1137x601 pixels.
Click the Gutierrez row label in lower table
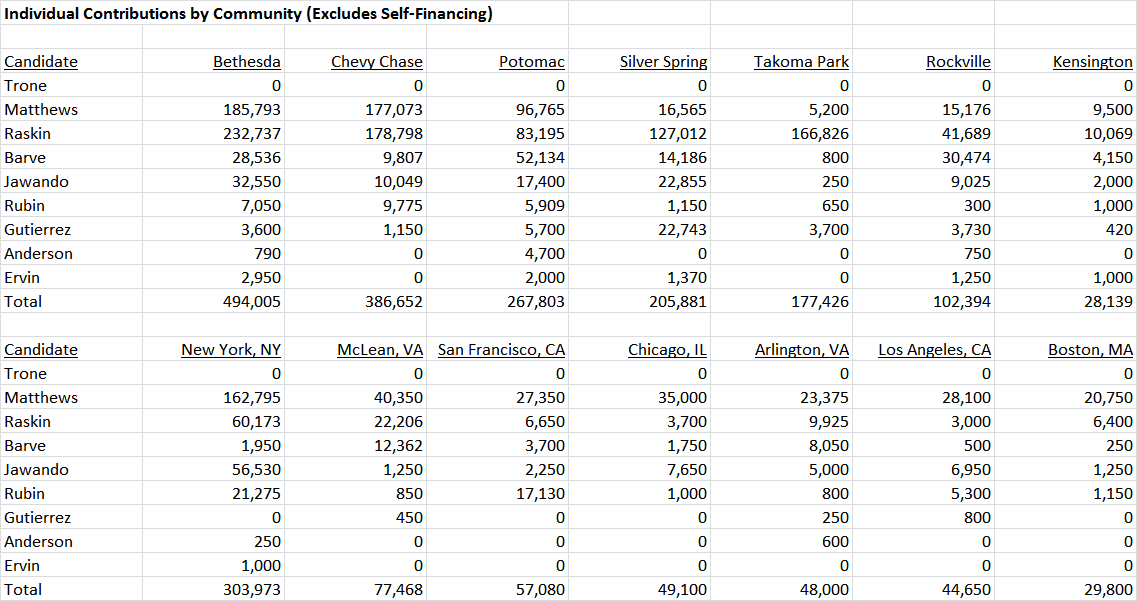(x=38, y=518)
